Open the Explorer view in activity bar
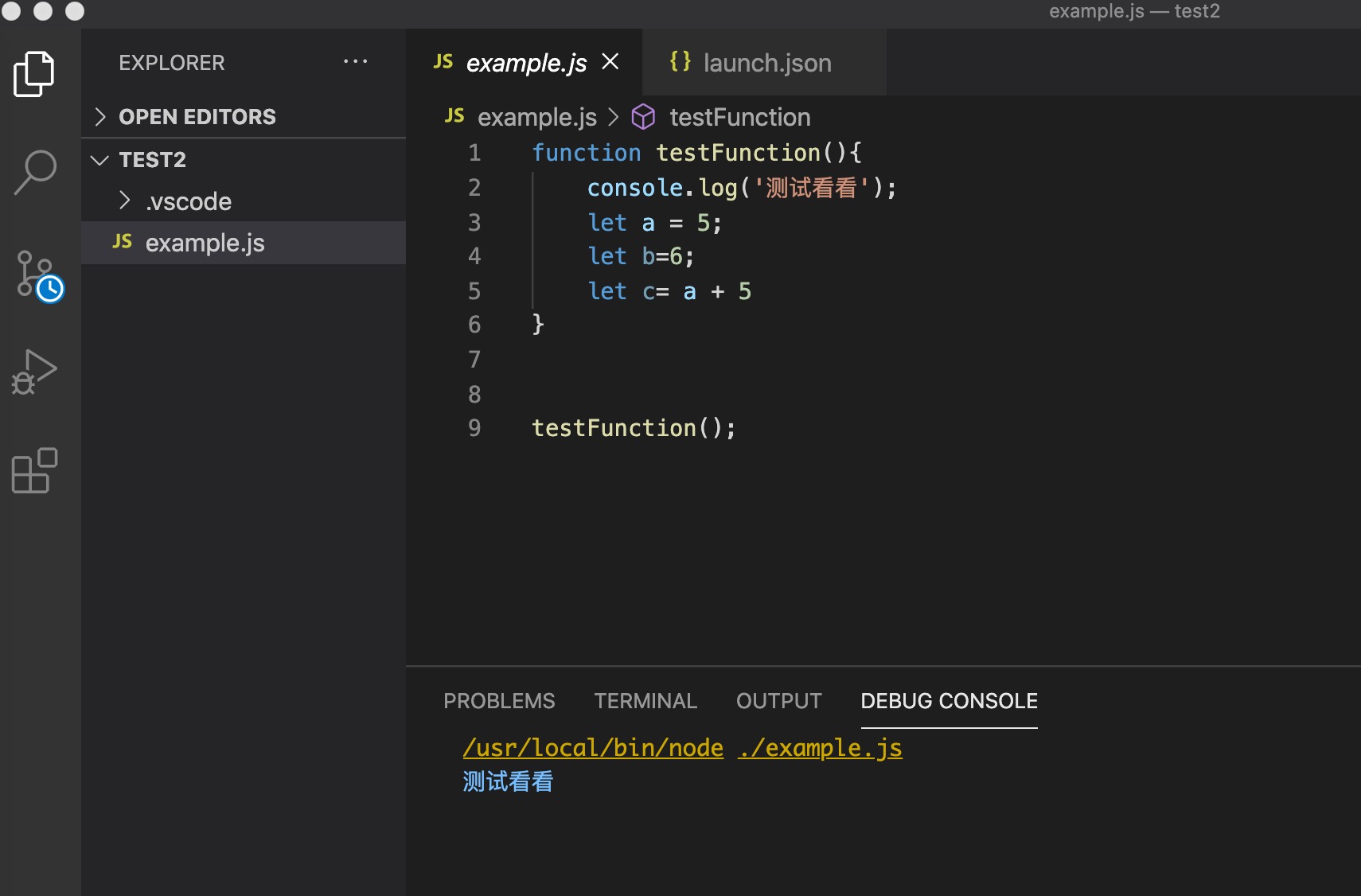The width and height of the screenshot is (1361, 896). [x=34, y=74]
